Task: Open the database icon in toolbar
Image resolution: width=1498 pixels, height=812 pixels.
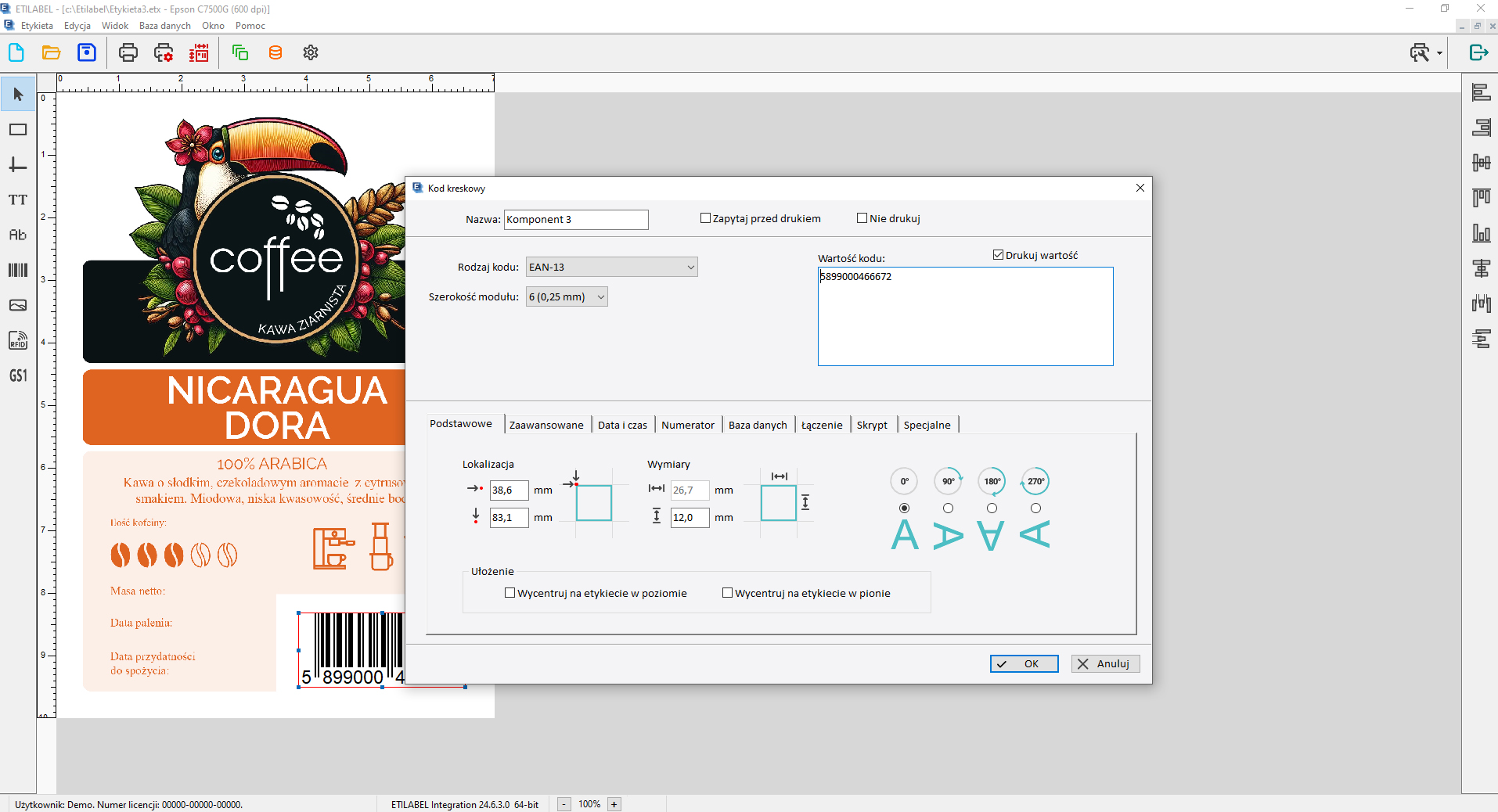Action: point(275,52)
